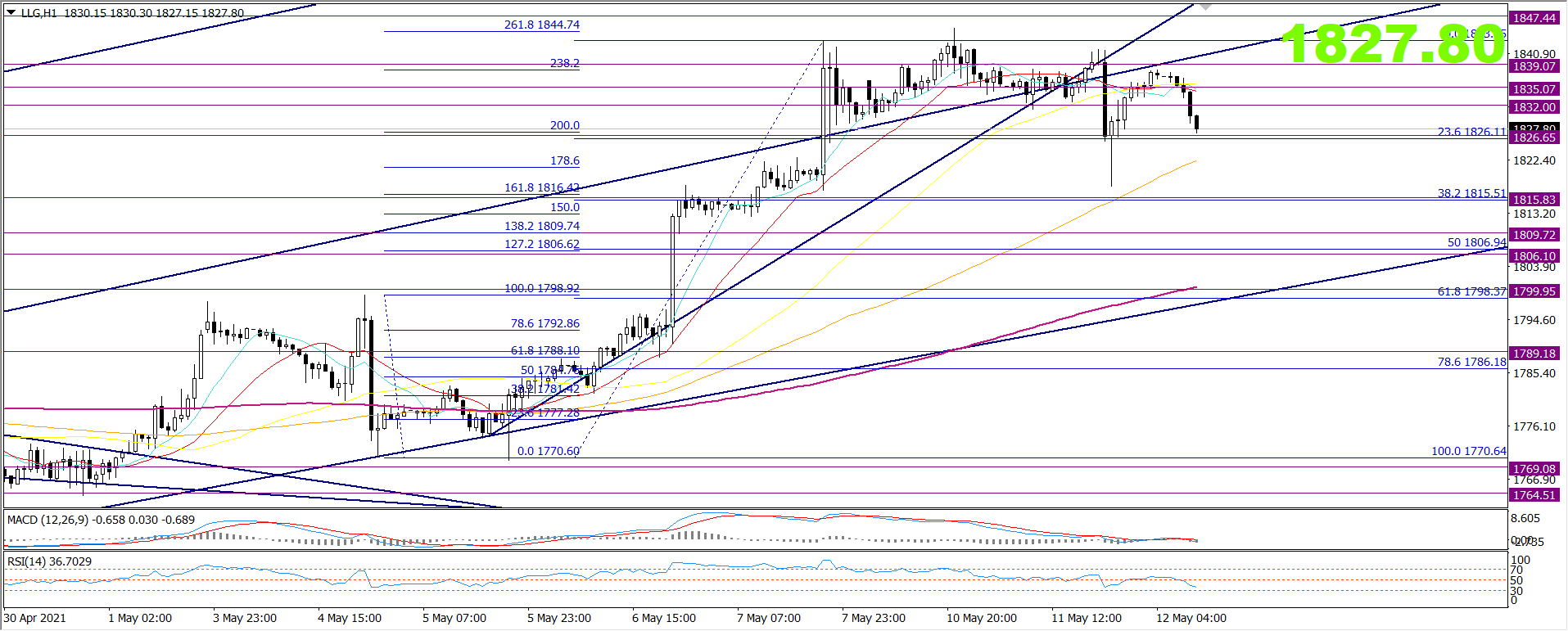Image resolution: width=1568 pixels, height=631 pixels.
Task: Click the retracement 23.6 1826.11 label
Action: (x=1472, y=132)
